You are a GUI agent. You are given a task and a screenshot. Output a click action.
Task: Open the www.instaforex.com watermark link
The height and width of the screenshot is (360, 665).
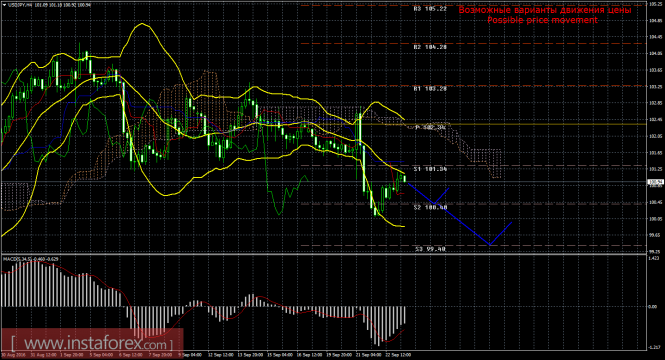[92, 343]
